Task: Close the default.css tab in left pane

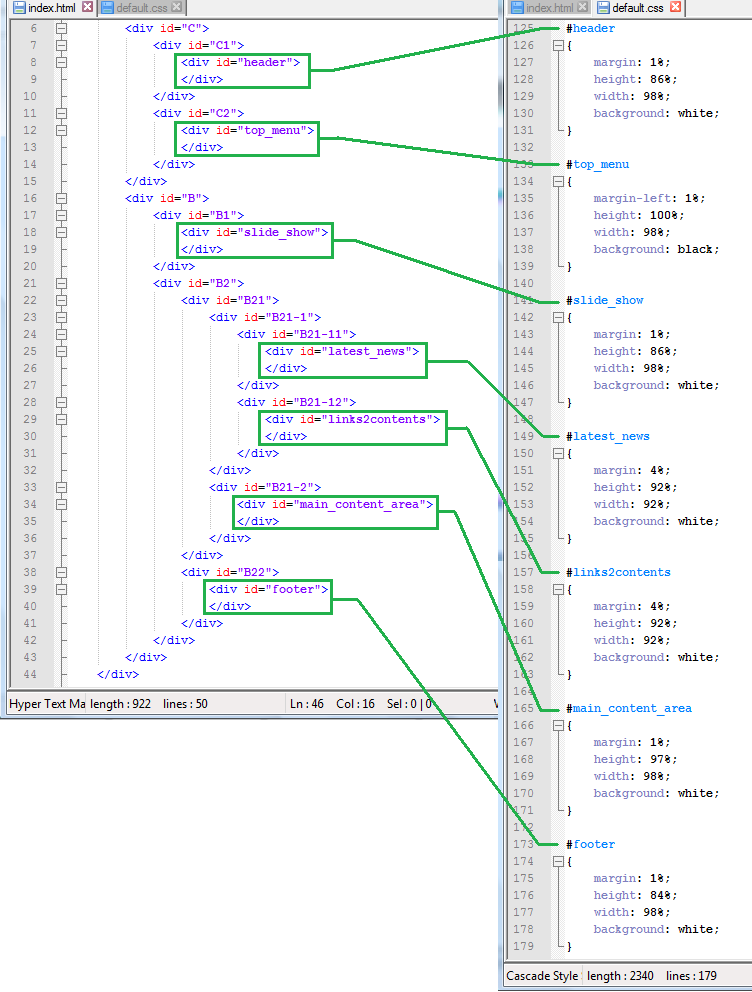Action: click(x=176, y=7)
